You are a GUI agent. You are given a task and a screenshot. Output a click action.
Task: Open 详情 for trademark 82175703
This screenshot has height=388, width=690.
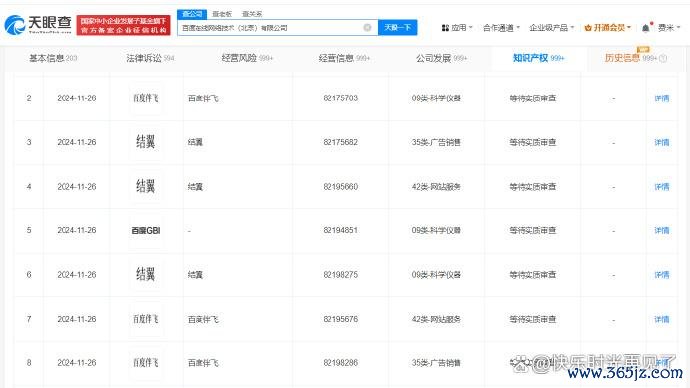pos(661,98)
